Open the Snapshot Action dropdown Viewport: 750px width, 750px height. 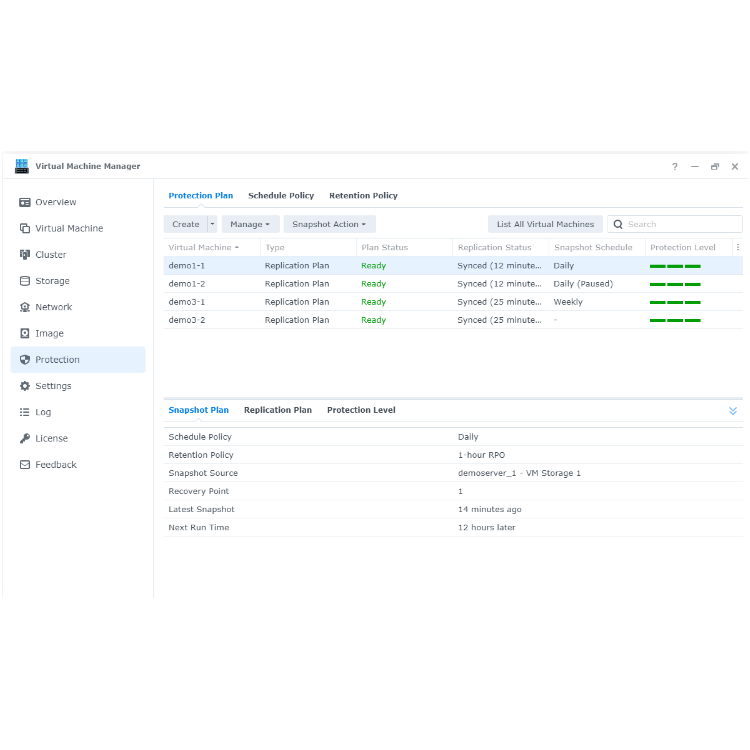[330, 224]
